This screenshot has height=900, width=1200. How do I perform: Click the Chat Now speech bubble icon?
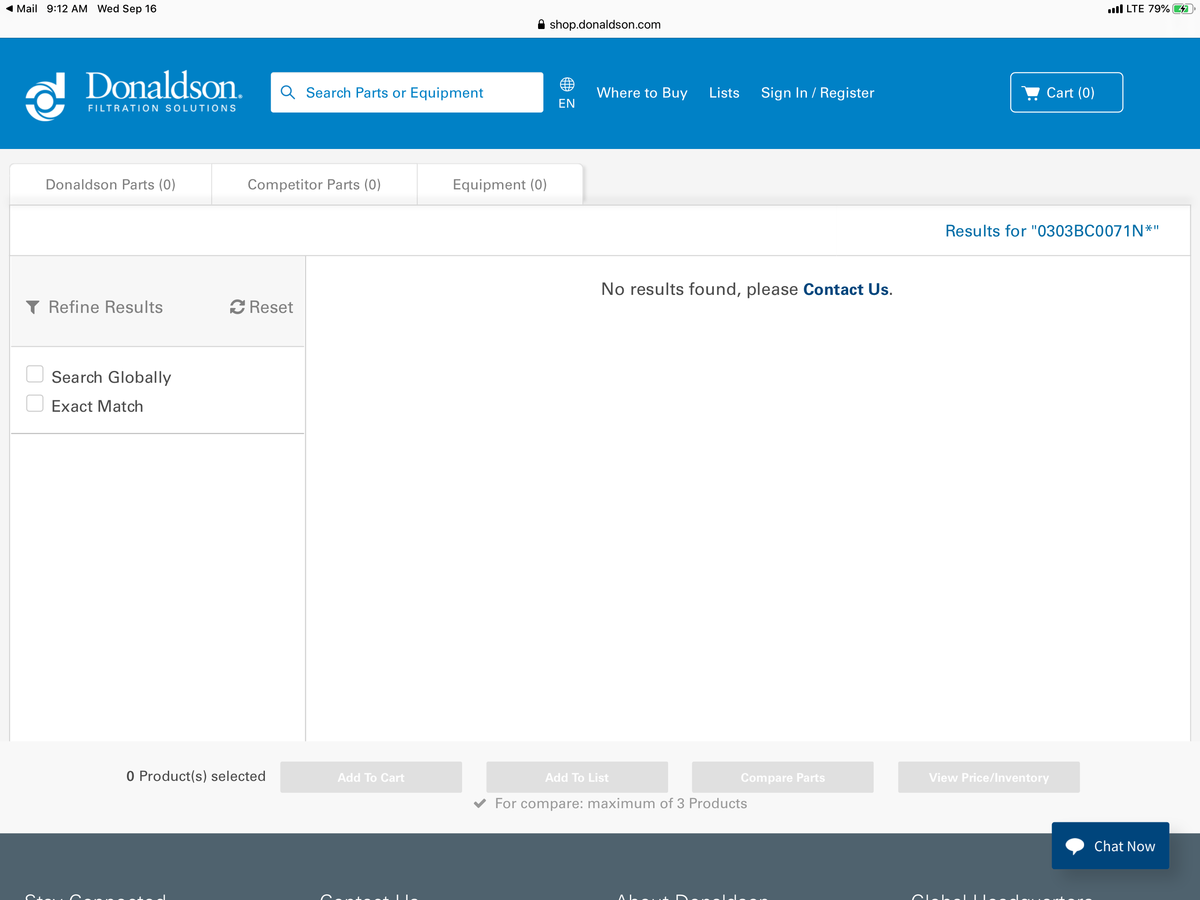(x=1075, y=846)
